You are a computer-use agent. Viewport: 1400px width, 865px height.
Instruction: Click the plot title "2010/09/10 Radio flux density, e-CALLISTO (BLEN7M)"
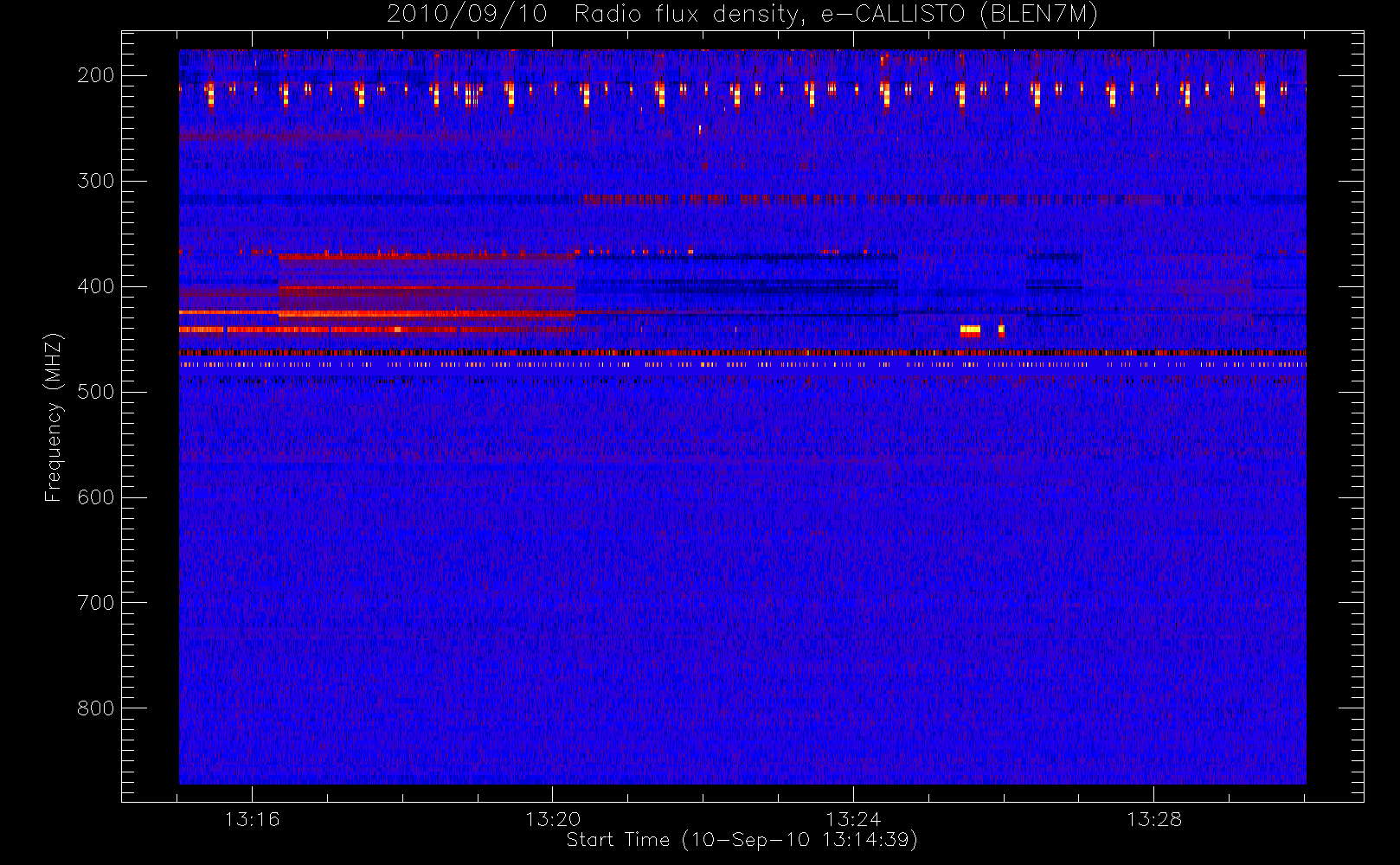click(742, 15)
